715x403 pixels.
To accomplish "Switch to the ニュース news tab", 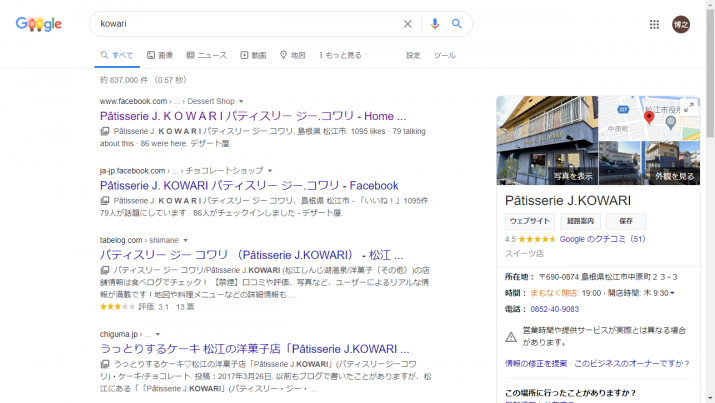I will tap(205, 55).
